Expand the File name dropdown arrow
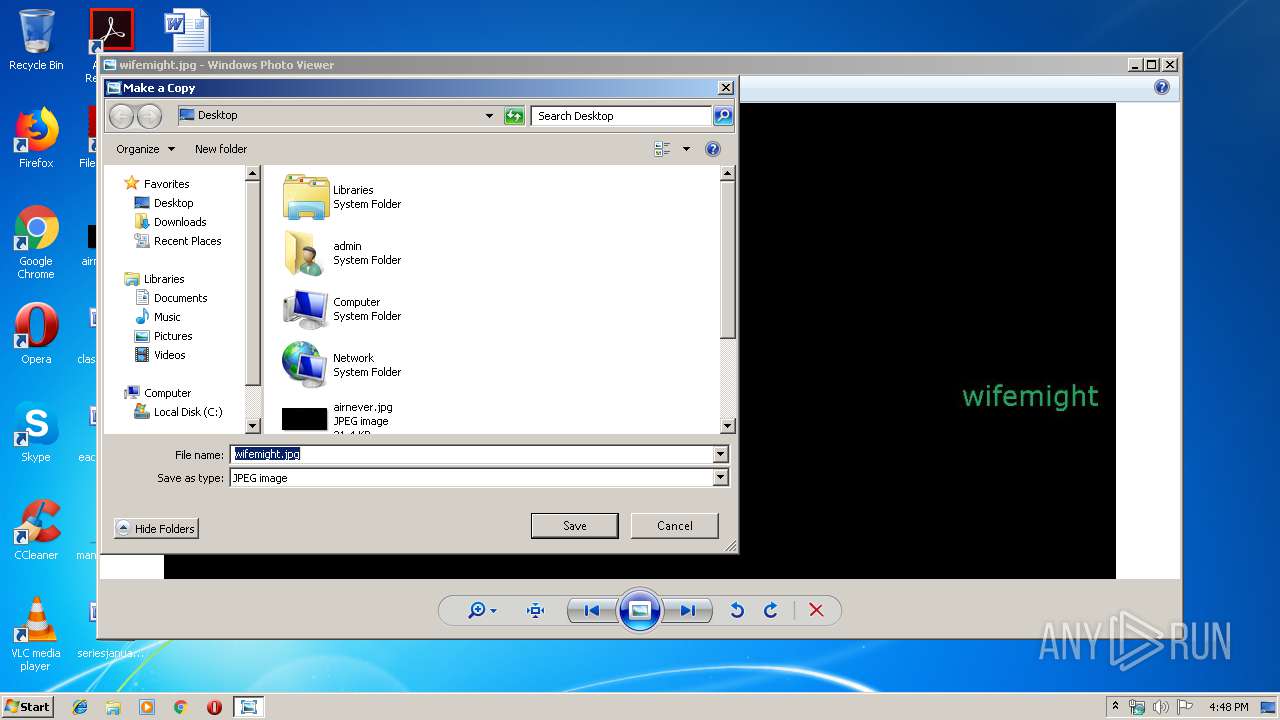This screenshot has height=720, width=1280. pos(720,454)
